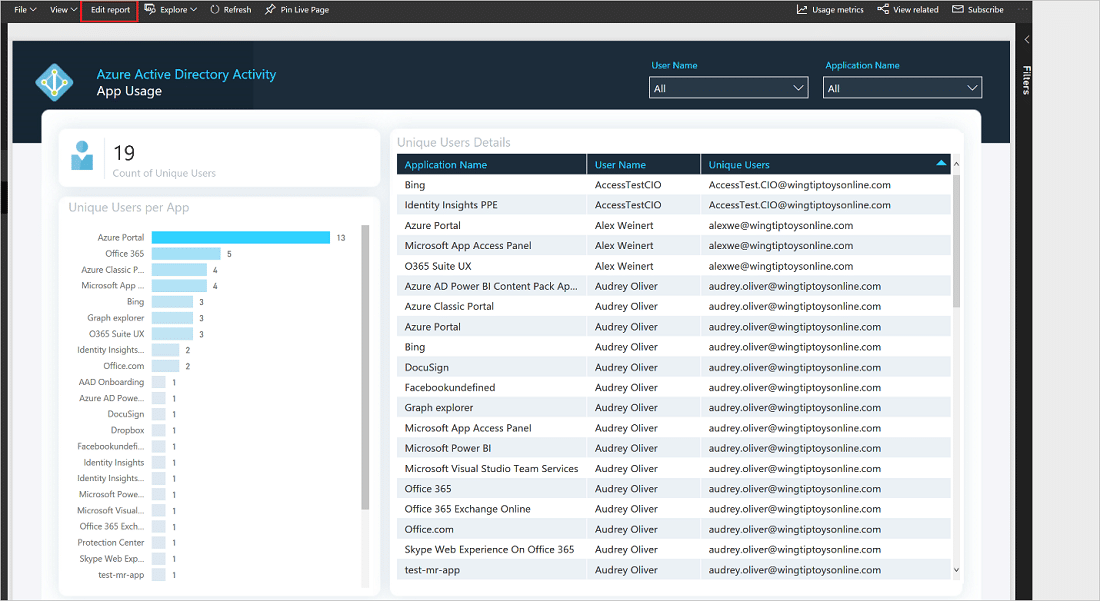This screenshot has width=1100, height=601.
Task: Click the Azure Active Directory Activity title
Action: pyautogui.click(x=186, y=74)
